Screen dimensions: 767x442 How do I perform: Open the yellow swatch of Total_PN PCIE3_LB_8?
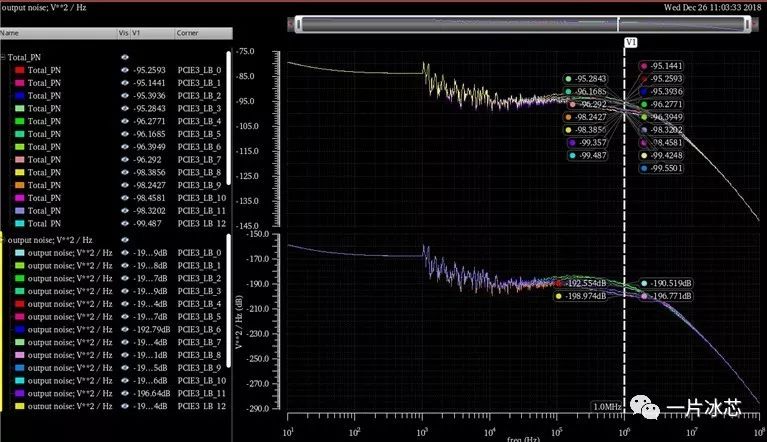point(20,172)
